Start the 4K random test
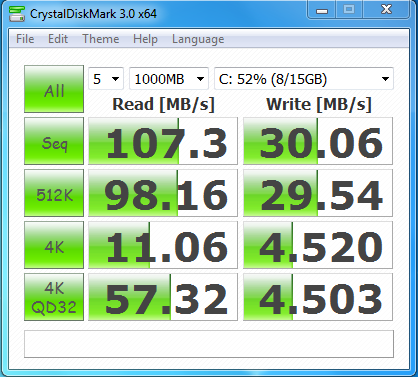Viewport: 418px width, 377px height. coord(54,245)
